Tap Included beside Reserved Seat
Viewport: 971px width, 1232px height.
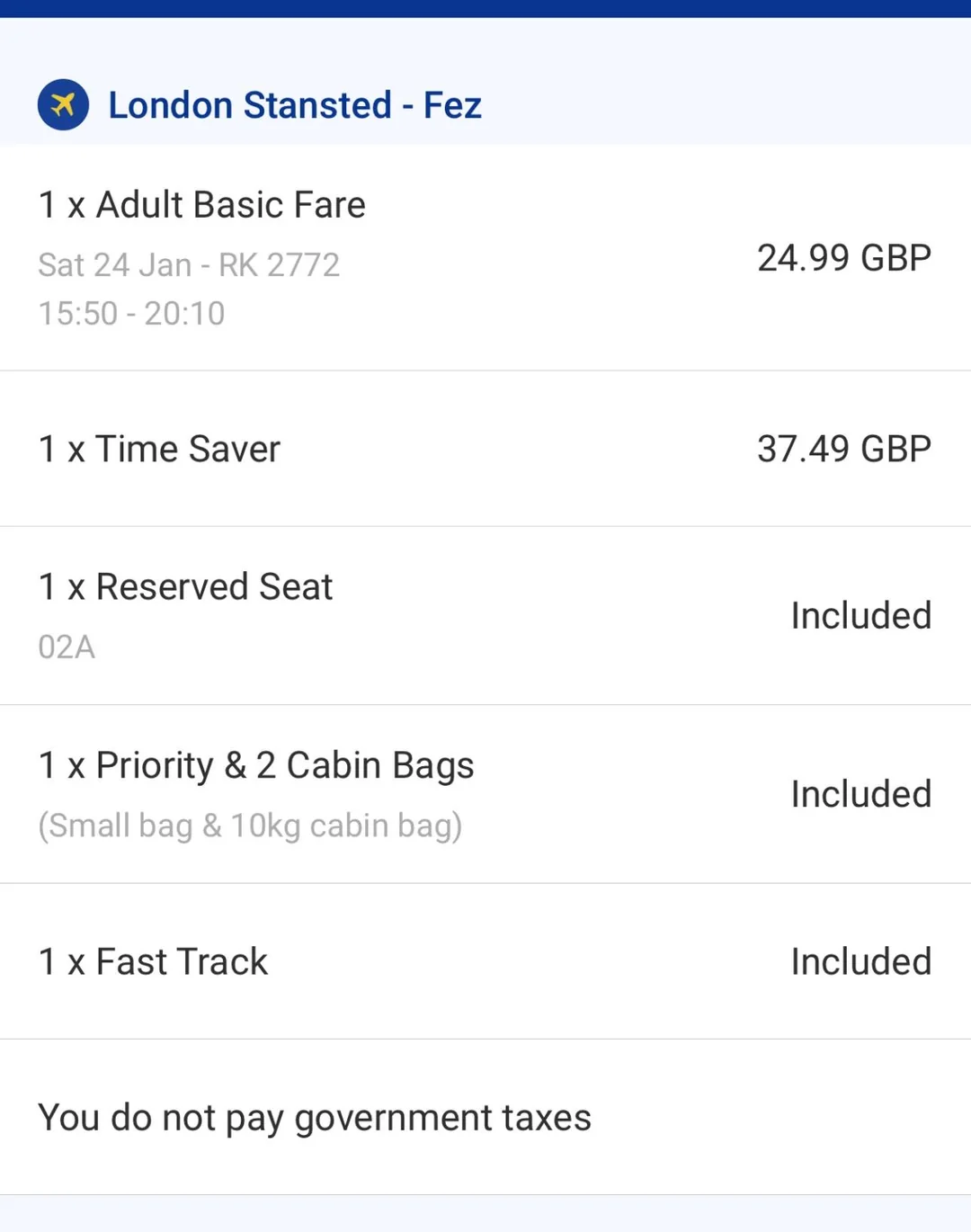pos(860,616)
